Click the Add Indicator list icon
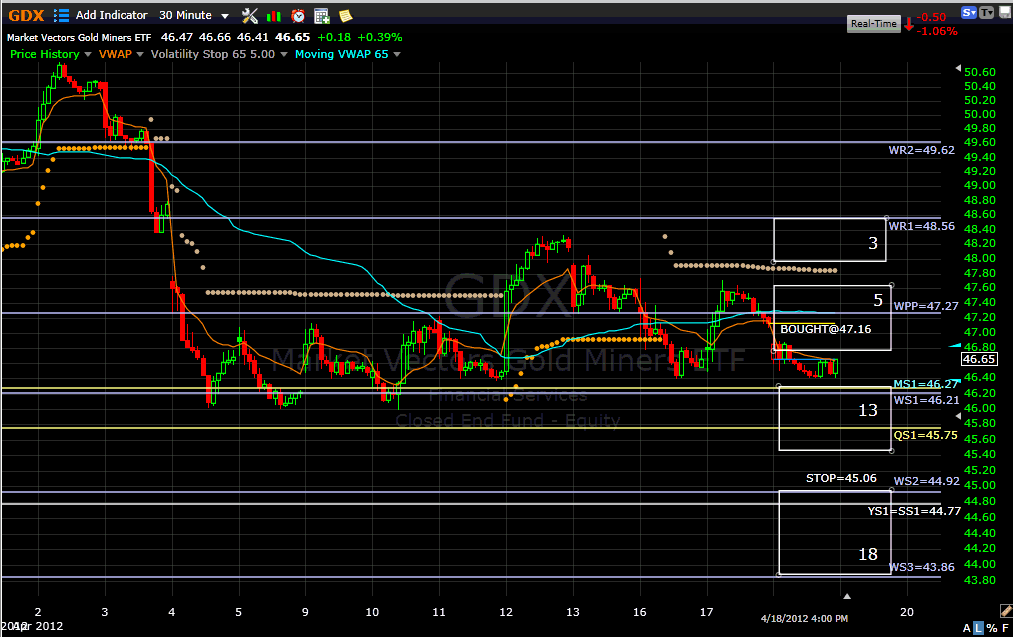The height and width of the screenshot is (637, 1013). coord(61,15)
